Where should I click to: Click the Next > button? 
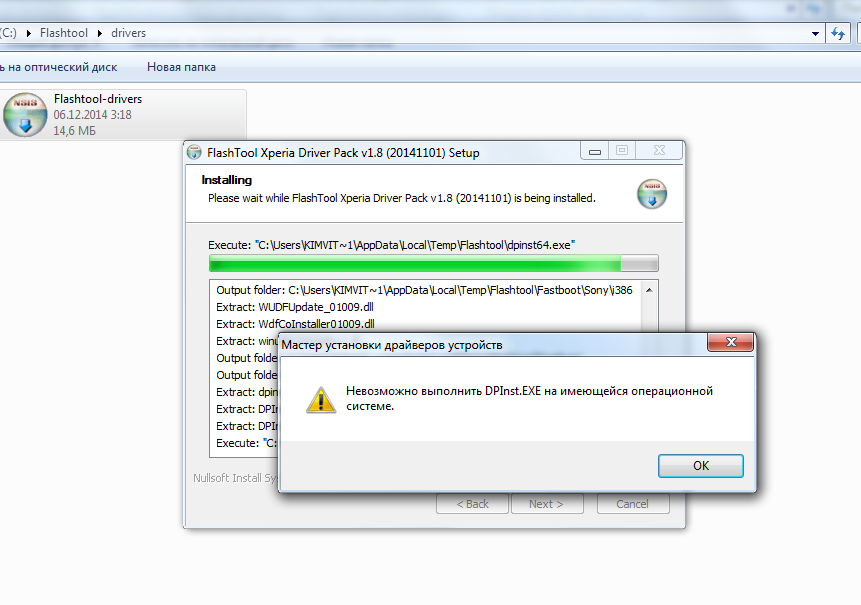click(546, 504)
